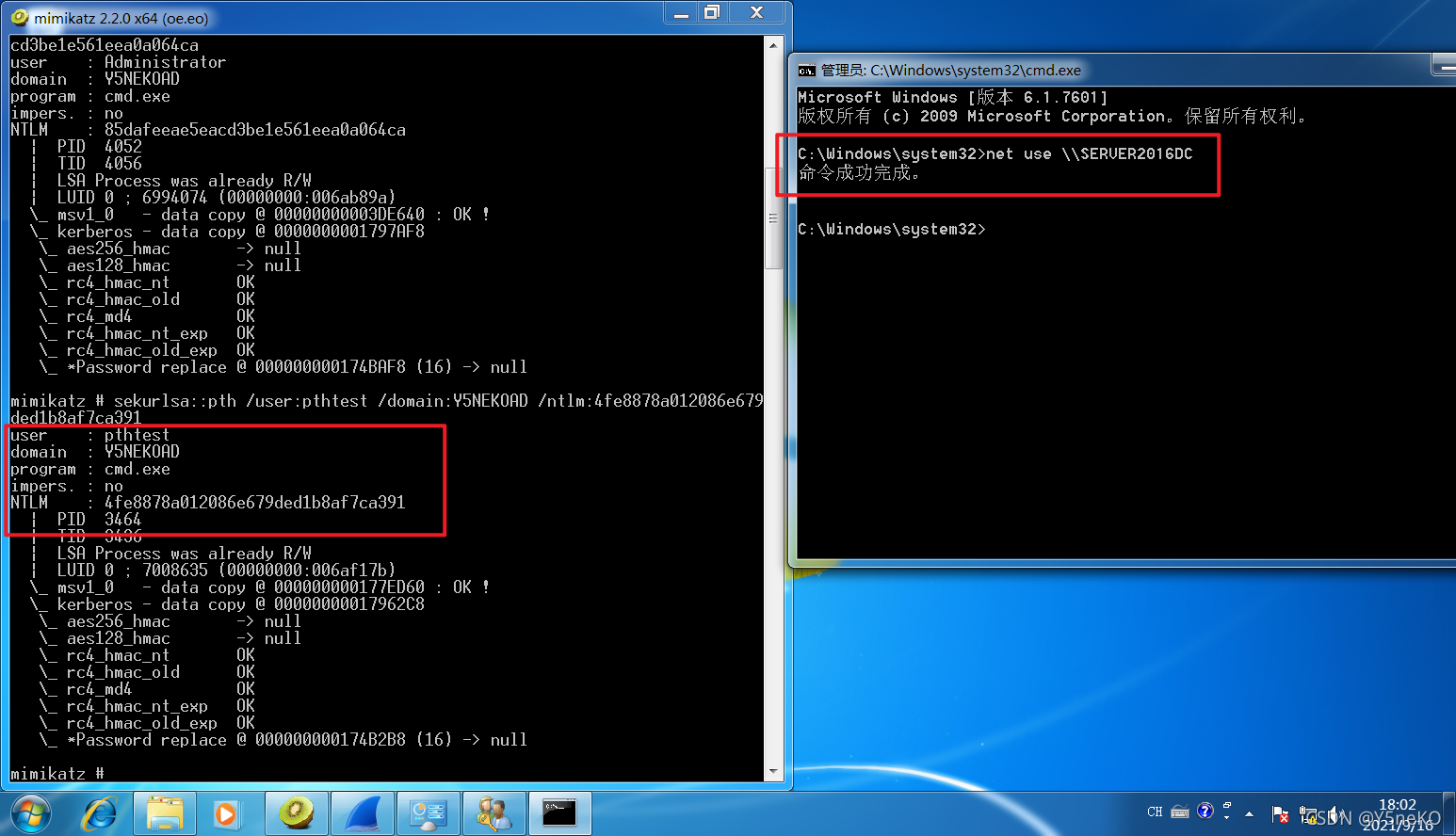Launch Internet Explorer from the taskbar

pos(99,813)
